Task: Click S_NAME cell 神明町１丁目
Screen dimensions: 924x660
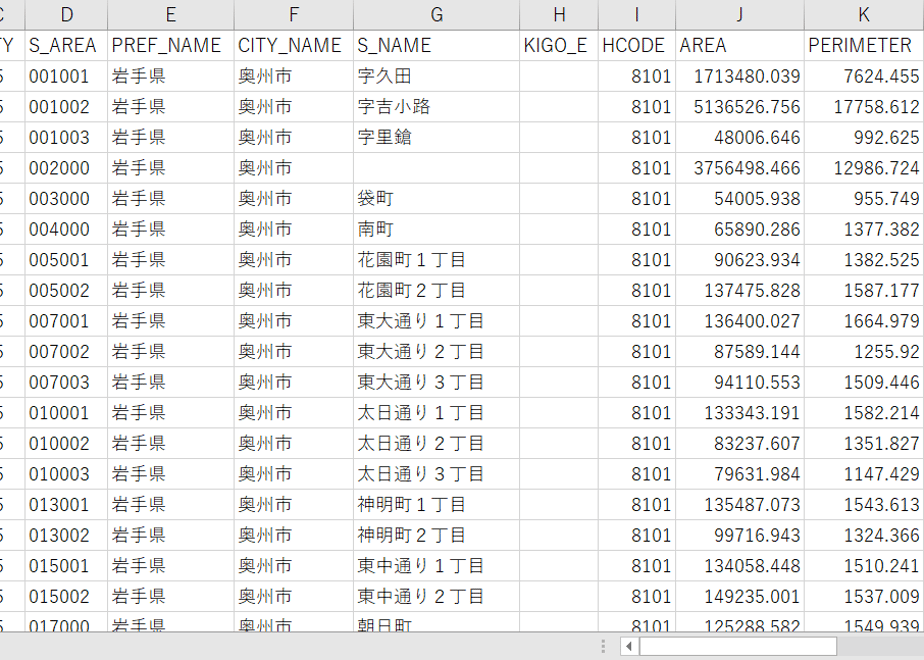Action: 437,505
